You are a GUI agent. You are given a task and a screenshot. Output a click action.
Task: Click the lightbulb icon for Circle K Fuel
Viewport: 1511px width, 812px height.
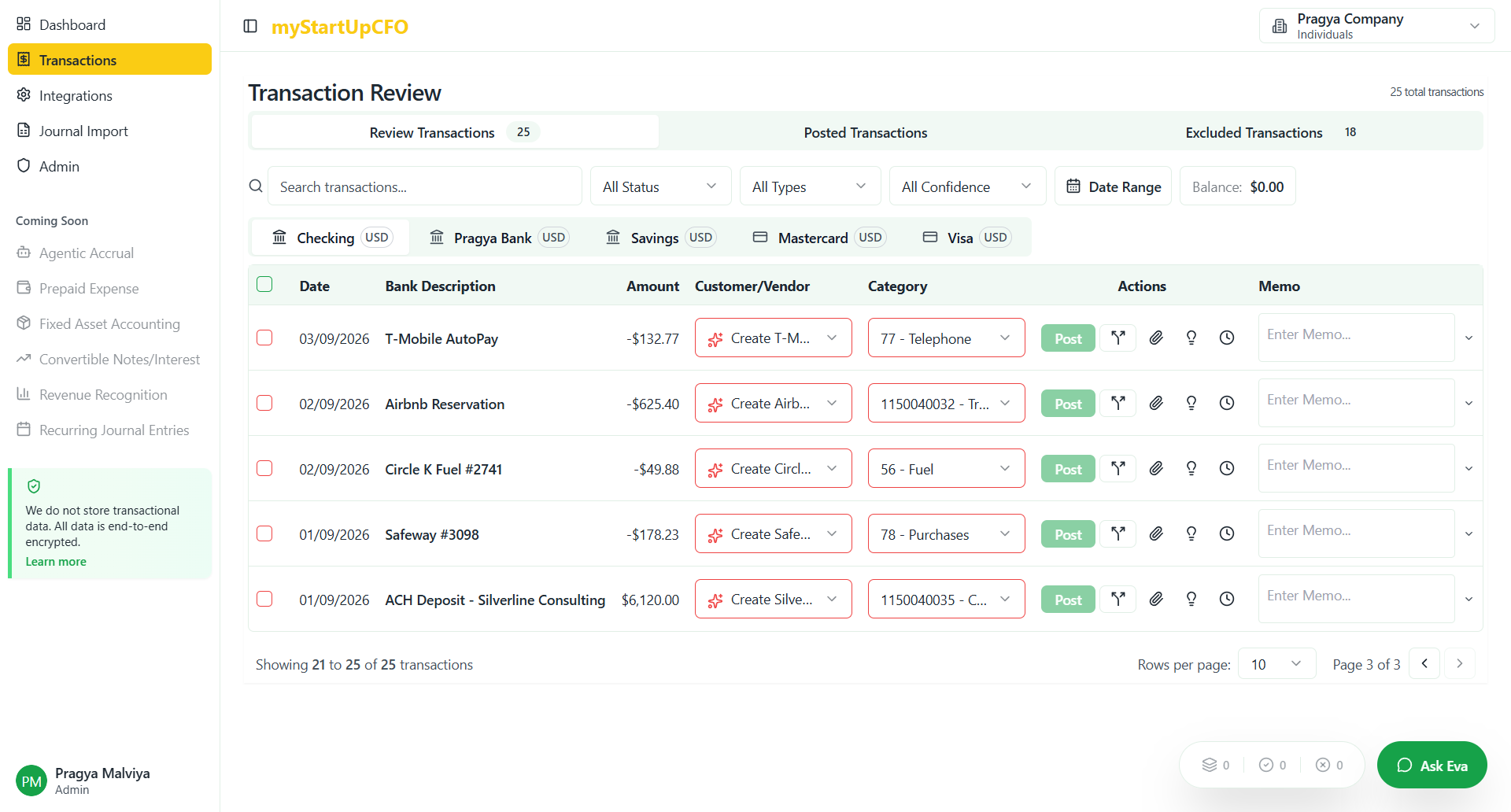click(x=1191, y=469)
